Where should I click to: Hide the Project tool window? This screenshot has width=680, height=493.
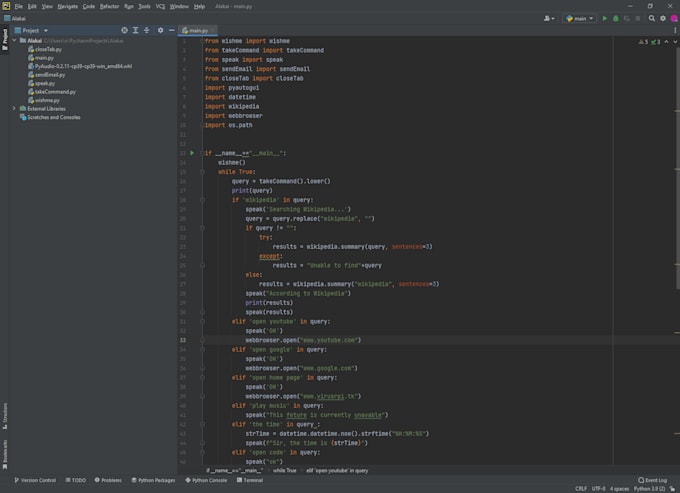tap(172, 30)
